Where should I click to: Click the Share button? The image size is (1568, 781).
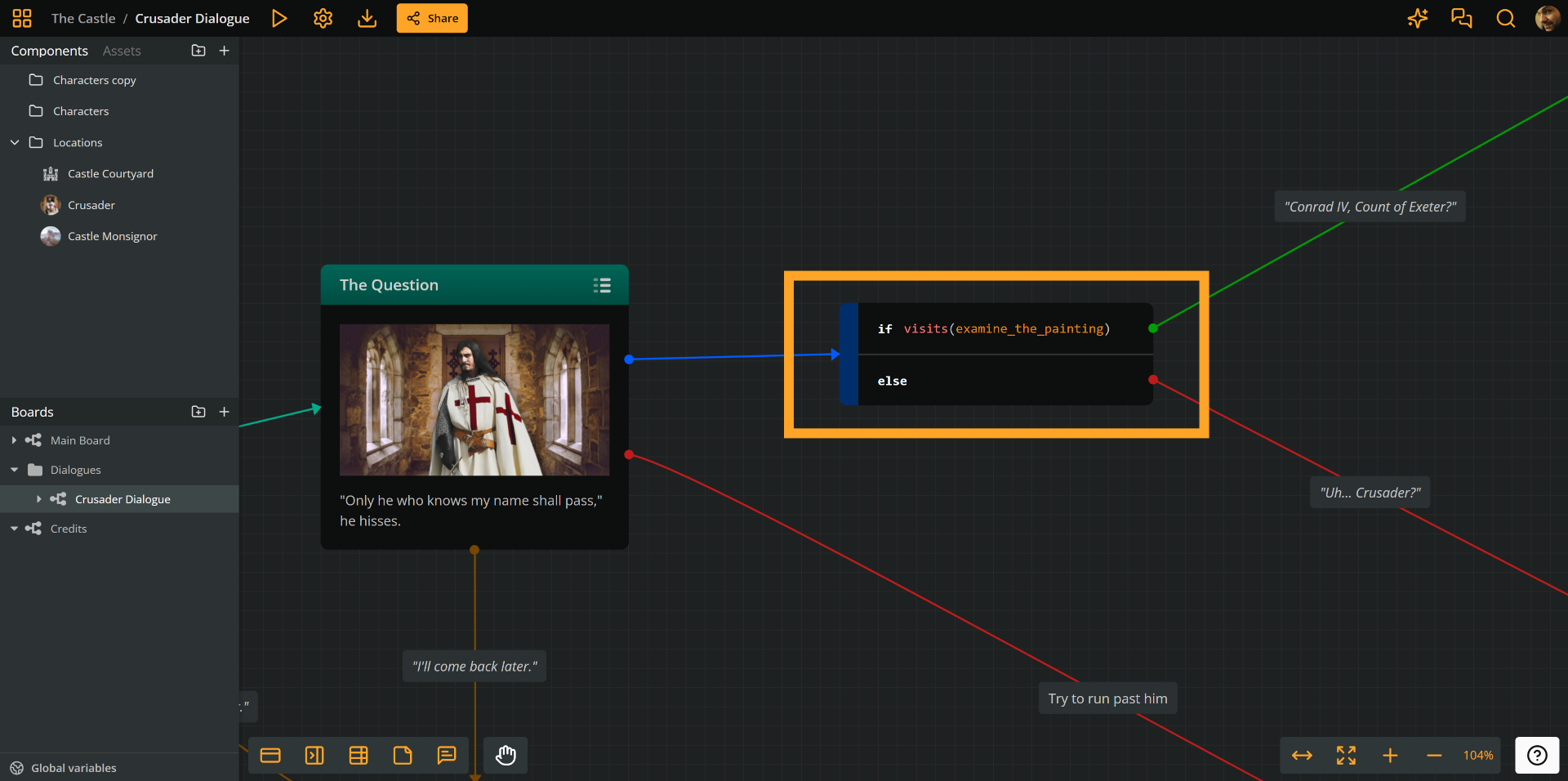432,18
